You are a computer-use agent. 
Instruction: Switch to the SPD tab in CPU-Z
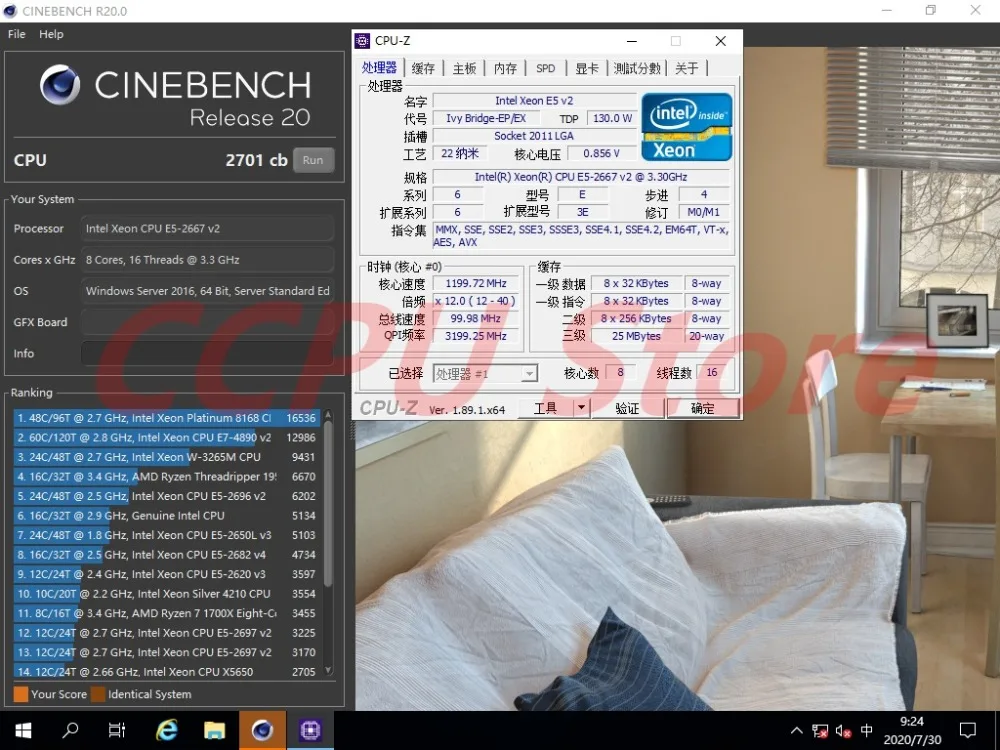tap(545, 68)
